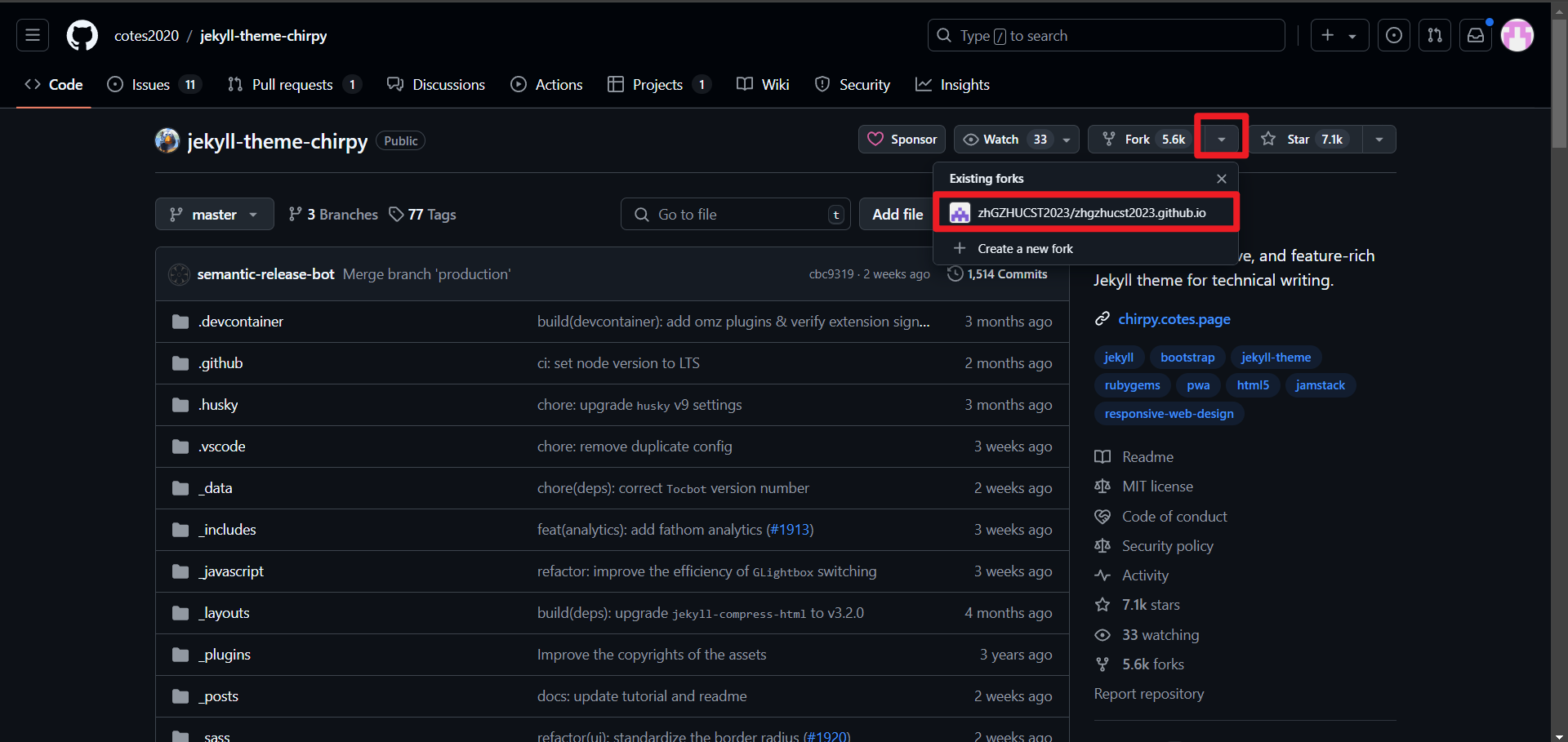Open the Projects tab
Screen dimensions: 1568x742
click(660, 85)
